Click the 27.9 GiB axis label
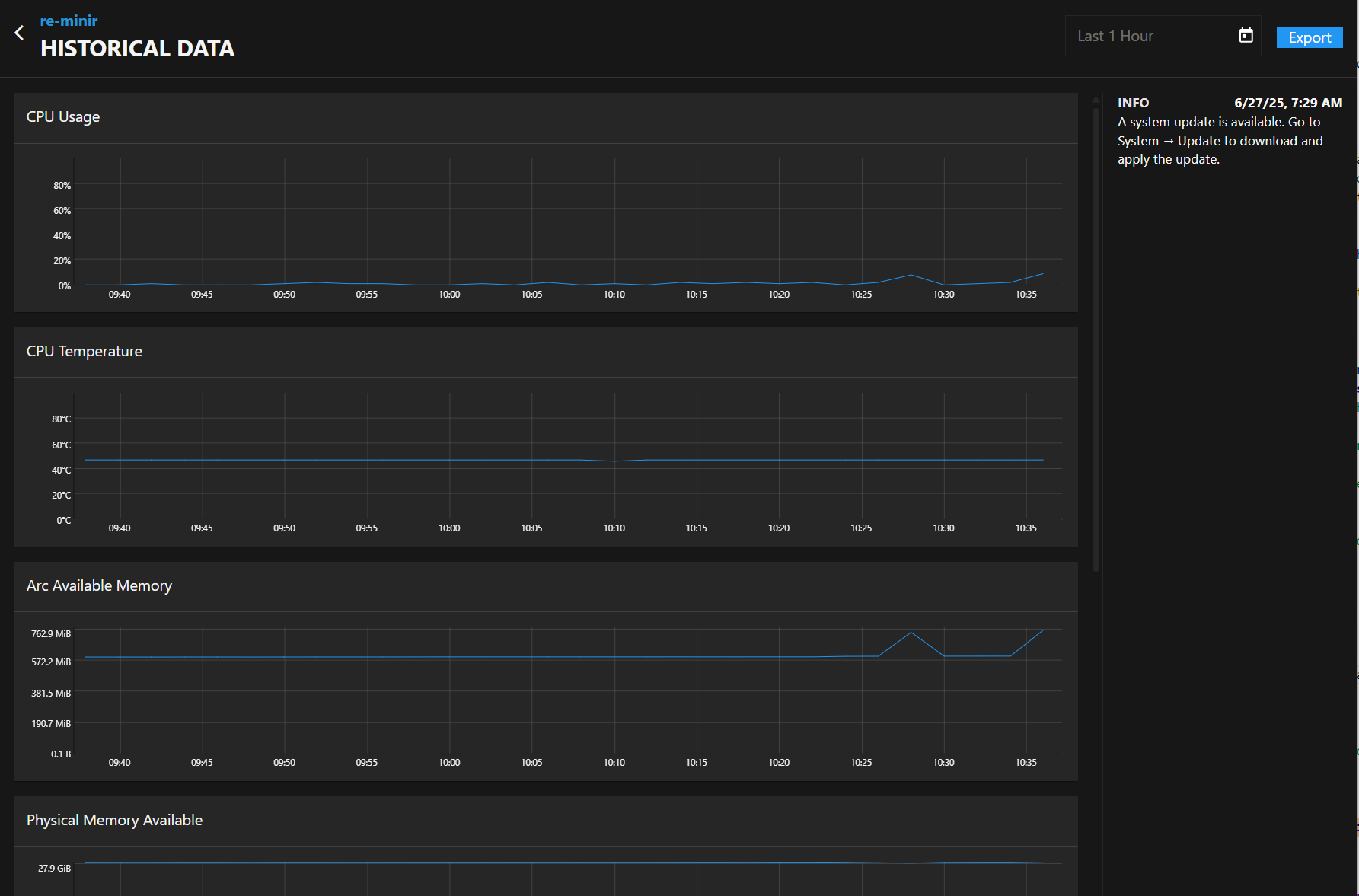Image resolution: width=1359 pixels, height=896 pixels. (54, 869)
